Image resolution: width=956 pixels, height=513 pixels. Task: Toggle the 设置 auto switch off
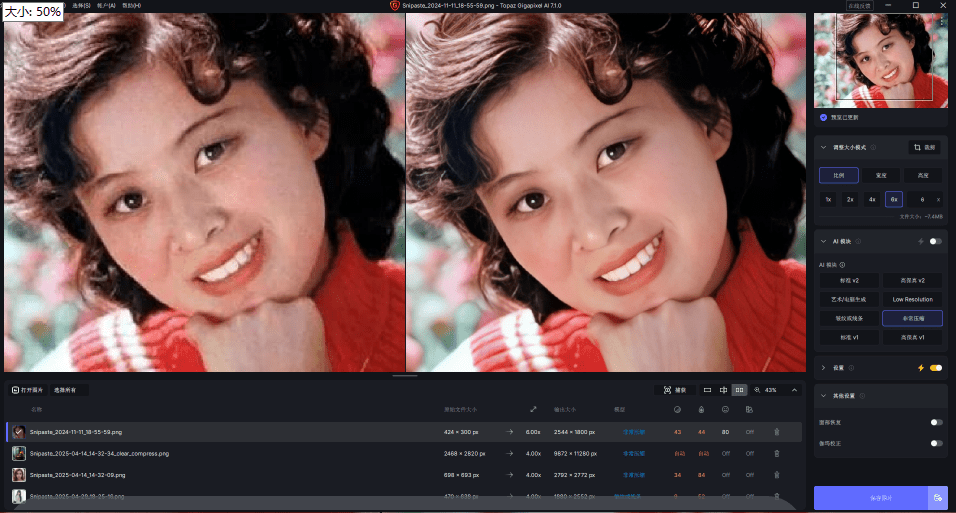(x=936, y=368)
